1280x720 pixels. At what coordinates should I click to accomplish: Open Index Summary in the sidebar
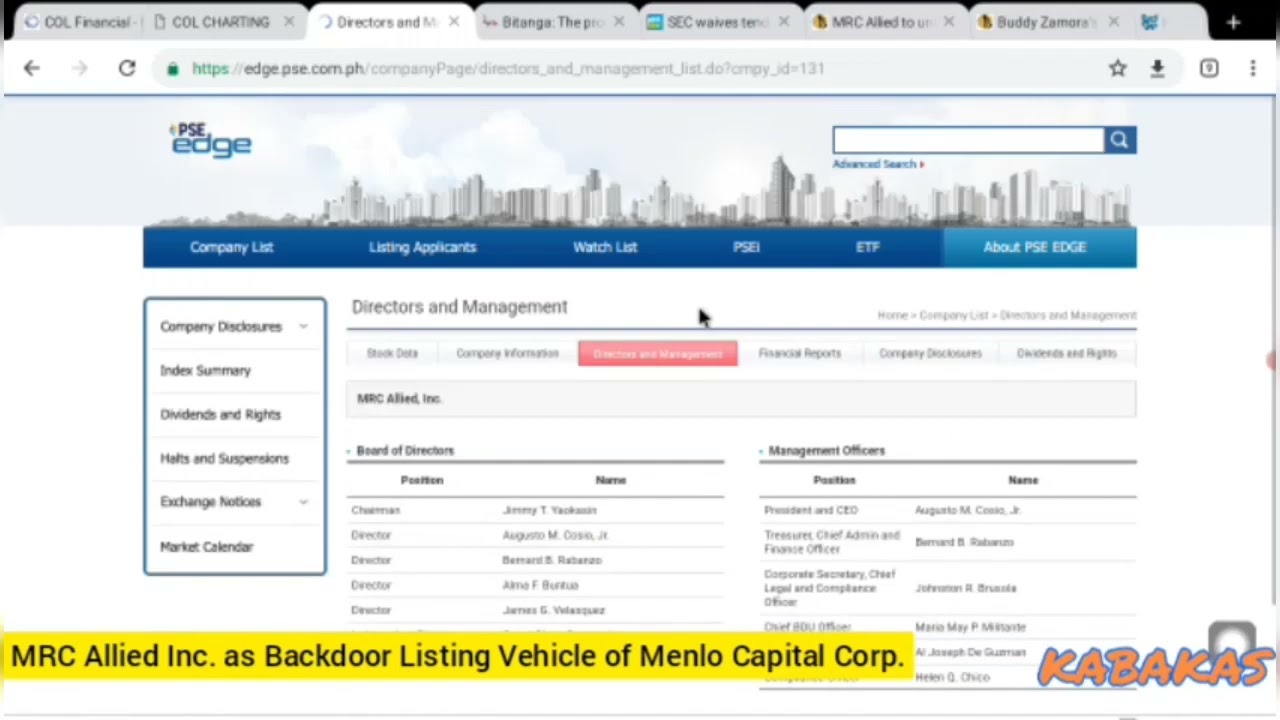[205, 370]
